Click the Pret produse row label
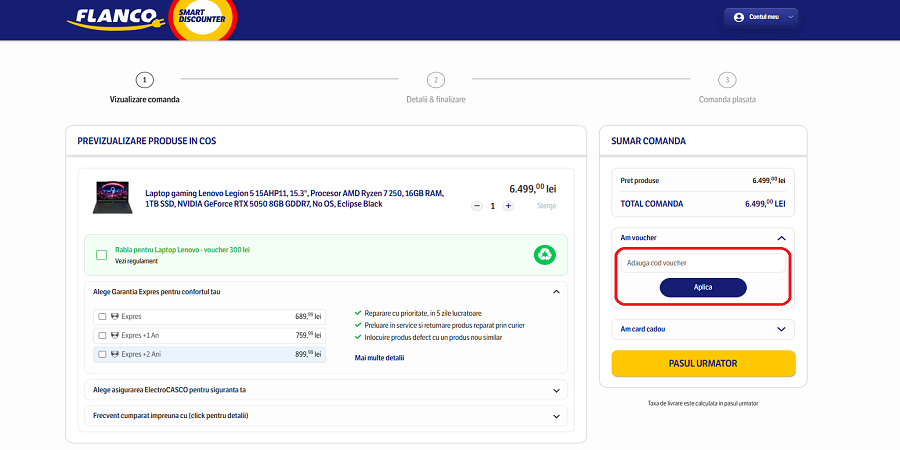 click(x=639, y=181)
